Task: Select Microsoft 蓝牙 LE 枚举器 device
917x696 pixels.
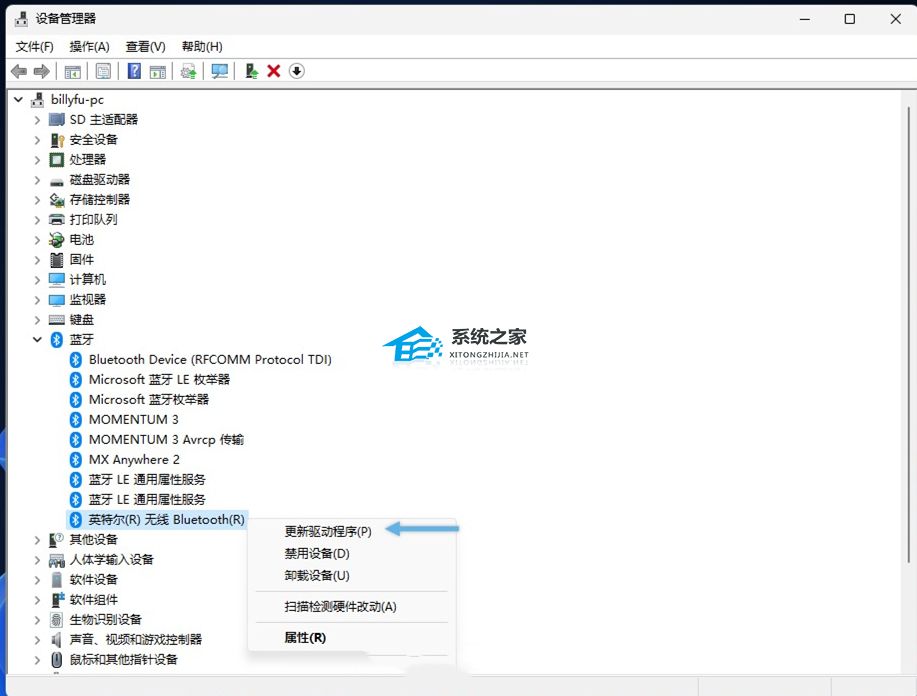Action: [x=159, y=379]
